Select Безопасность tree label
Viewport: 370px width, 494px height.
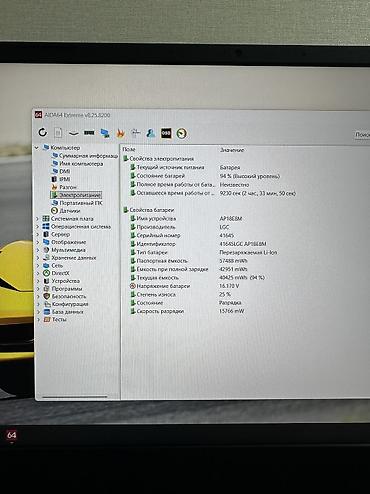(69, 296)
